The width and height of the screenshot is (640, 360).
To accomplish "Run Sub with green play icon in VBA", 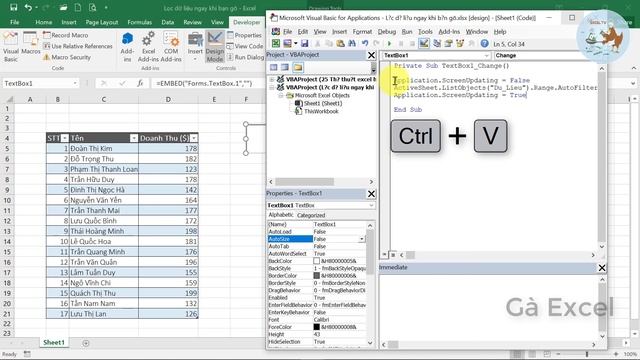I will pyautogui.click(x=389, y=43).
